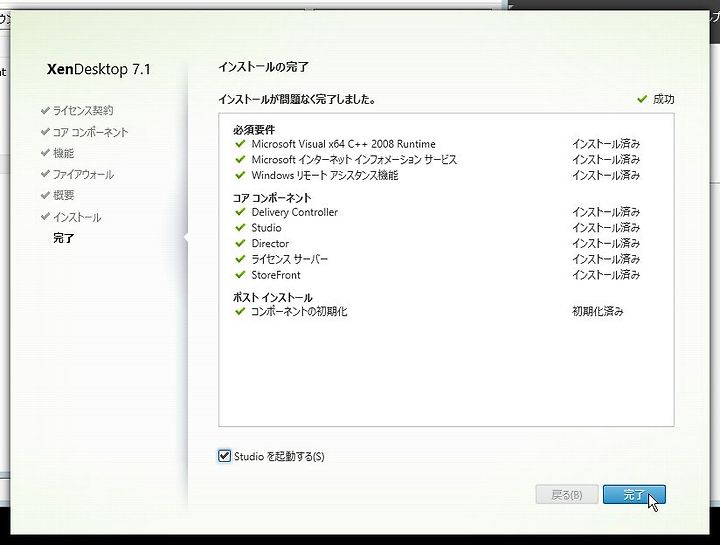
Task: Select the ファイアウォール step in sidebar
Action: click(83, 174)
